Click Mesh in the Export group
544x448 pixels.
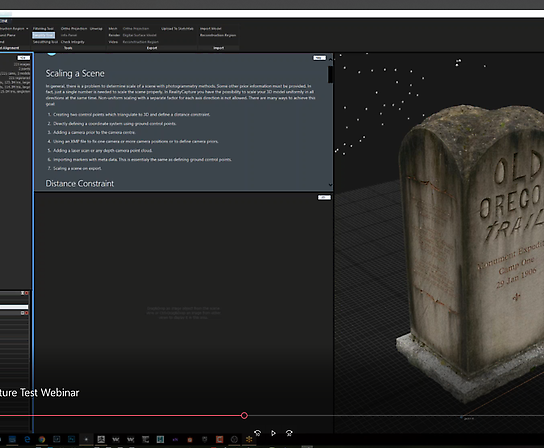113,28
